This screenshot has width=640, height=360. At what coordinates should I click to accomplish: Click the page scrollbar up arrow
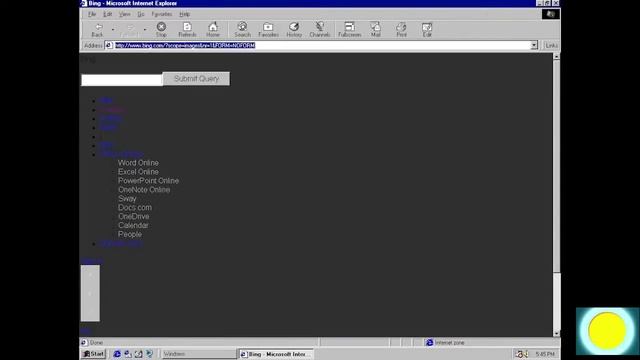pyautogui.click(x=556, y=57)
